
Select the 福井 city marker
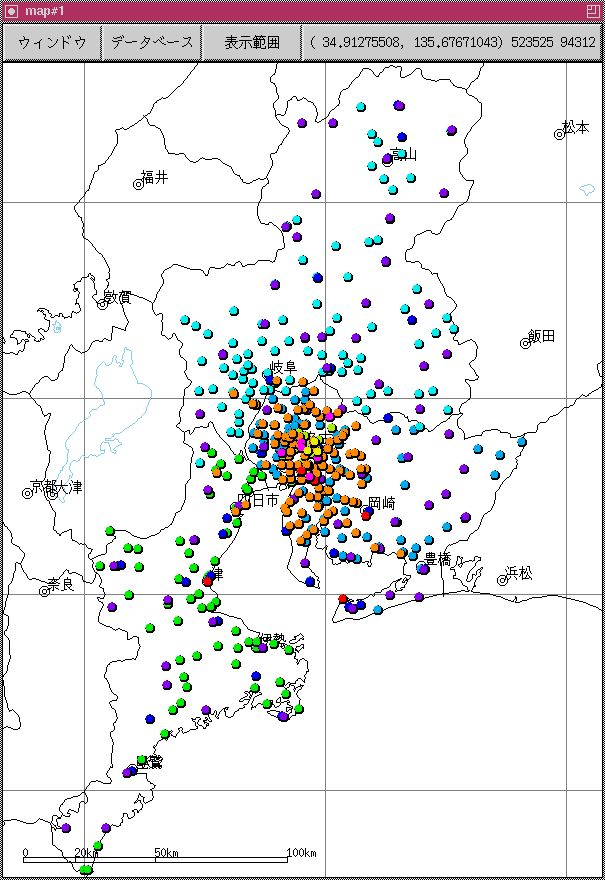tap(139, 184)
